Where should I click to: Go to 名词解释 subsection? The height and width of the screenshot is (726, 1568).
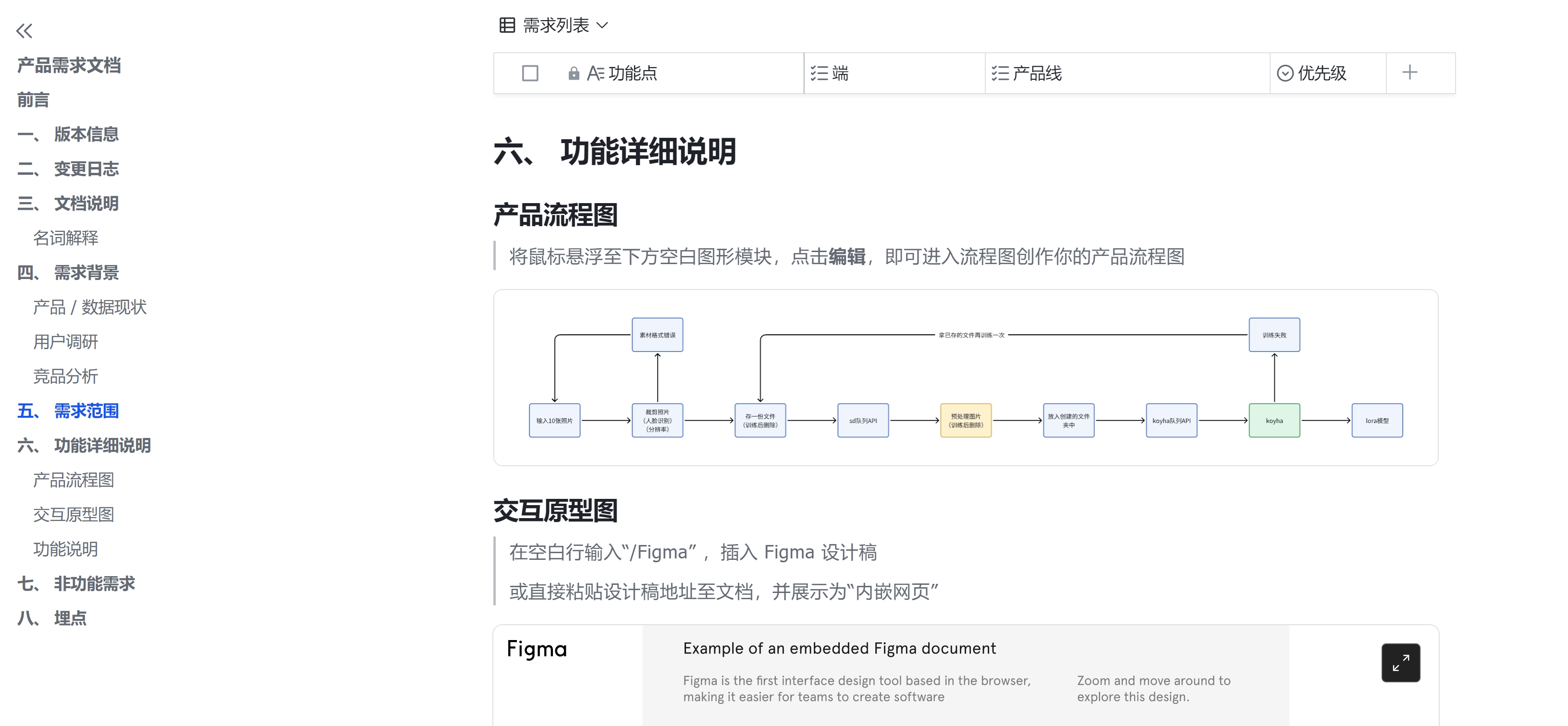[66, 238]
